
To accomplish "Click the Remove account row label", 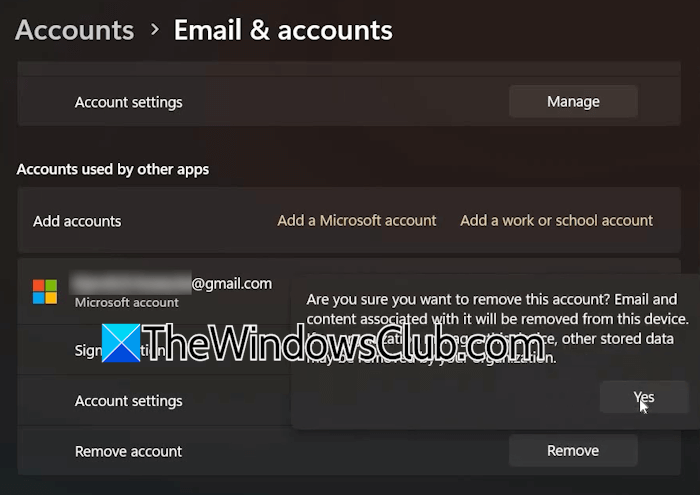I will pos(129,452).
